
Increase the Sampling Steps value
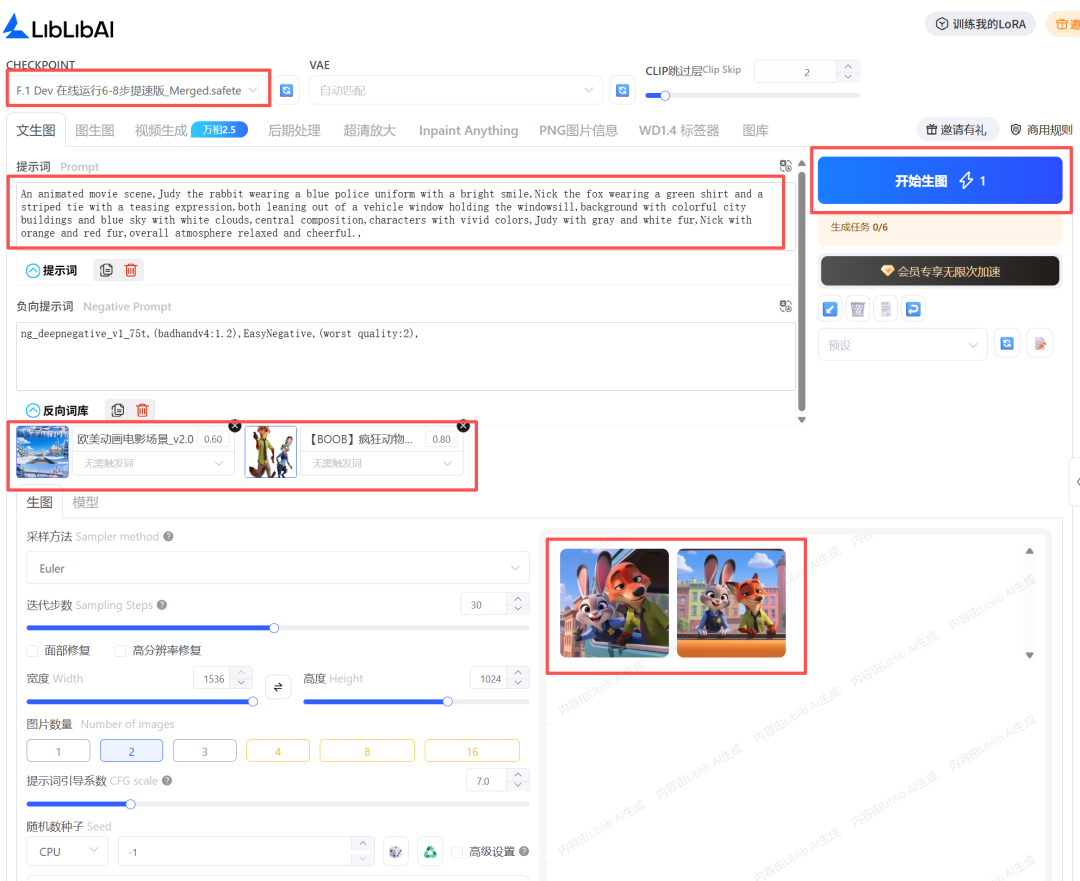[518, 599]
